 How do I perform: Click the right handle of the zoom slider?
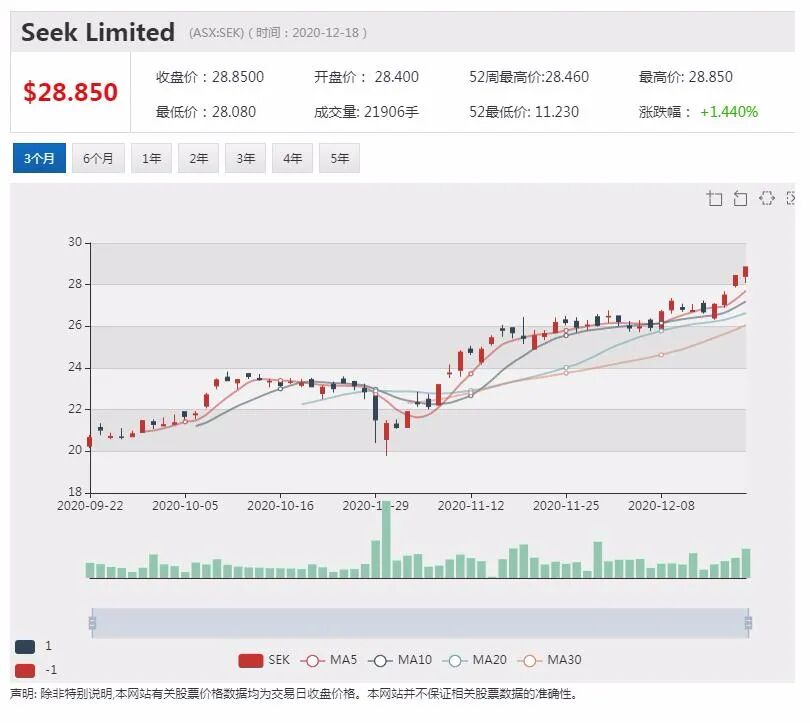(x=748, y=623)
